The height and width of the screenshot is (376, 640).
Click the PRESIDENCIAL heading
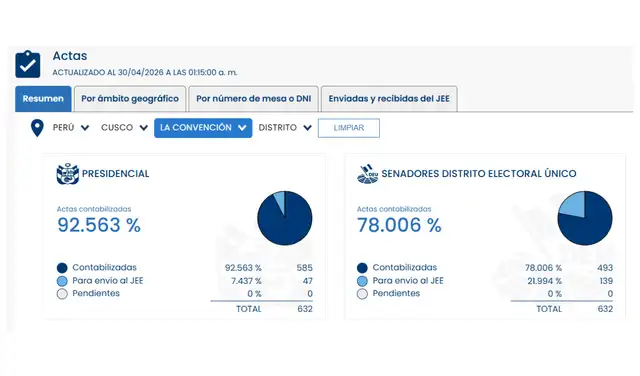[116, 174]
